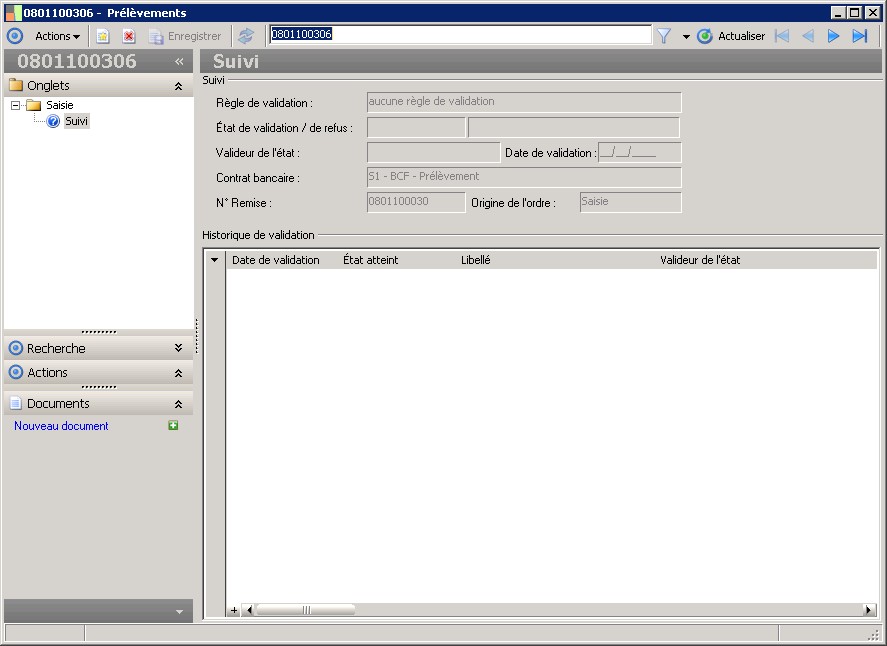Go to the previous record
This screenshot has height=646, width=887.
(x=808, y=36)
